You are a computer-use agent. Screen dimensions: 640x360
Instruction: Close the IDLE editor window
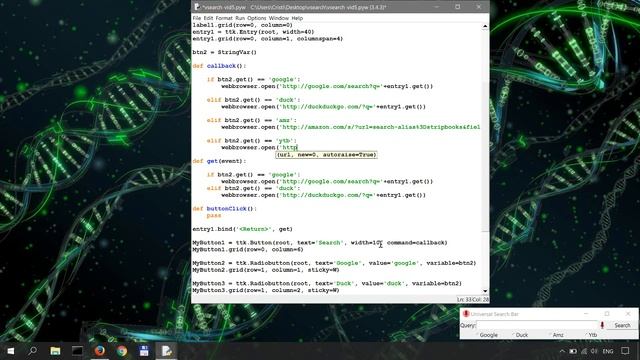479,7
